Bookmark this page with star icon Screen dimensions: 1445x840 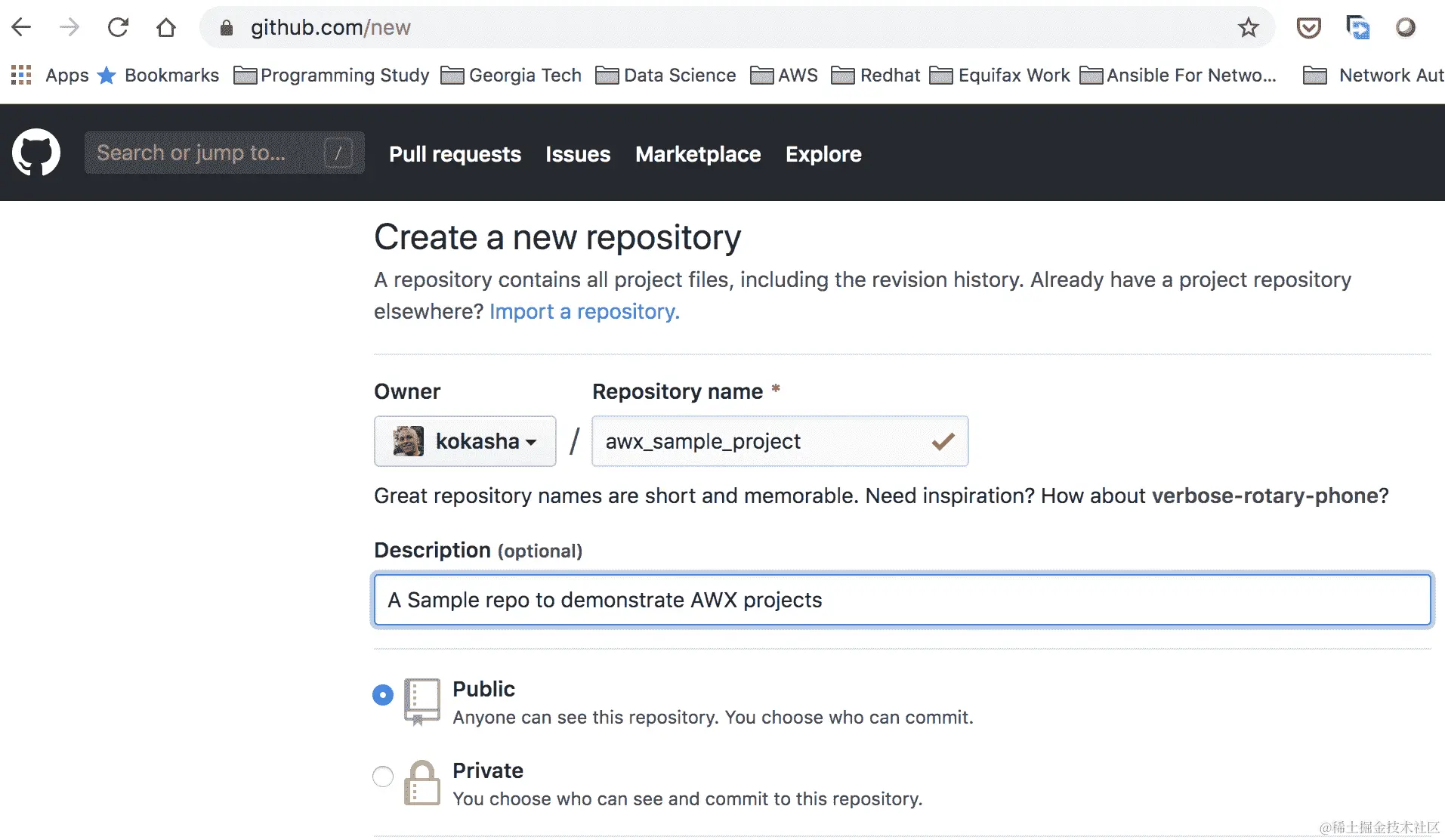[x=1248, y=28]
